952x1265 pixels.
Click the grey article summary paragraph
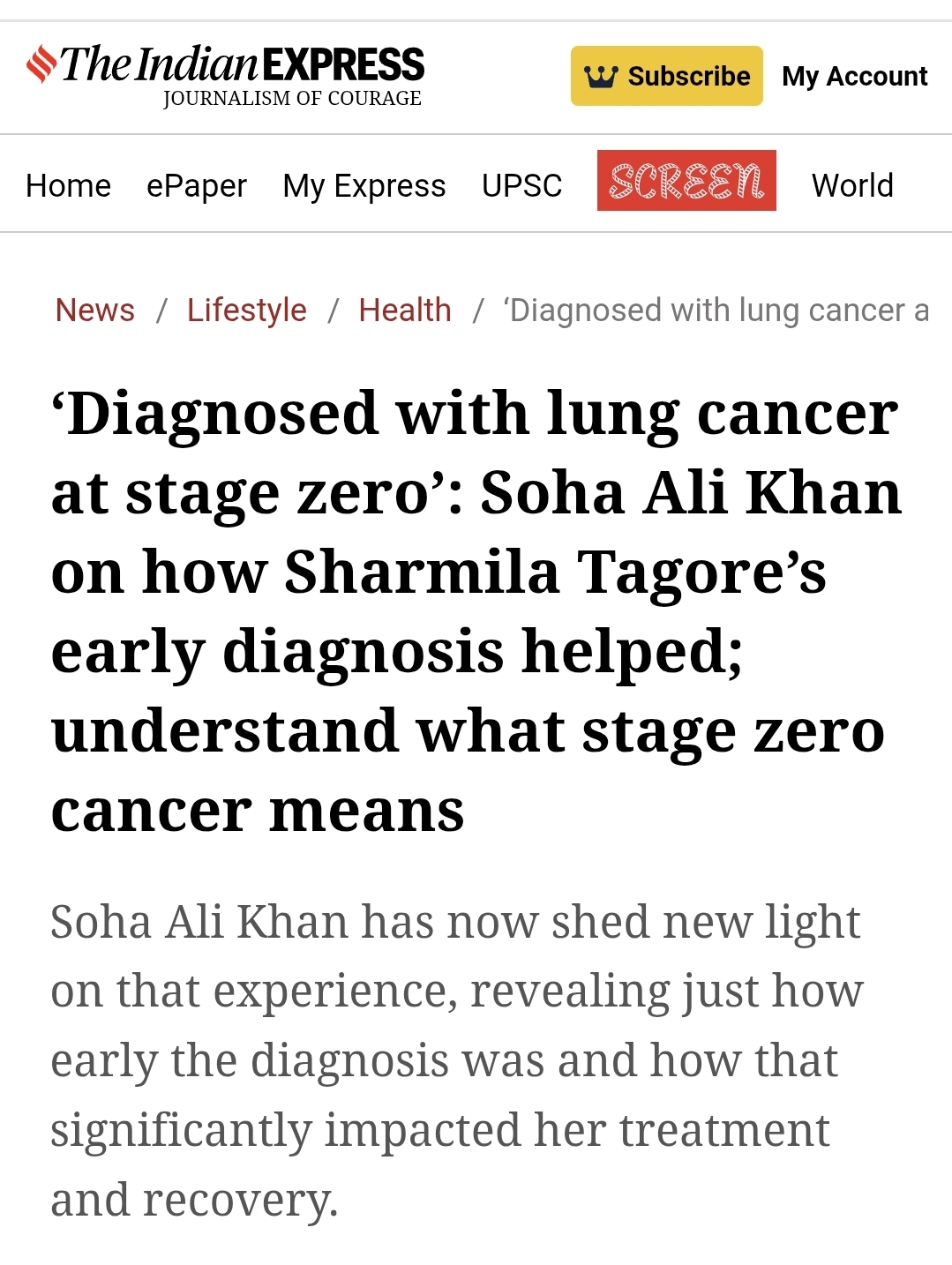click(456, 1059)
